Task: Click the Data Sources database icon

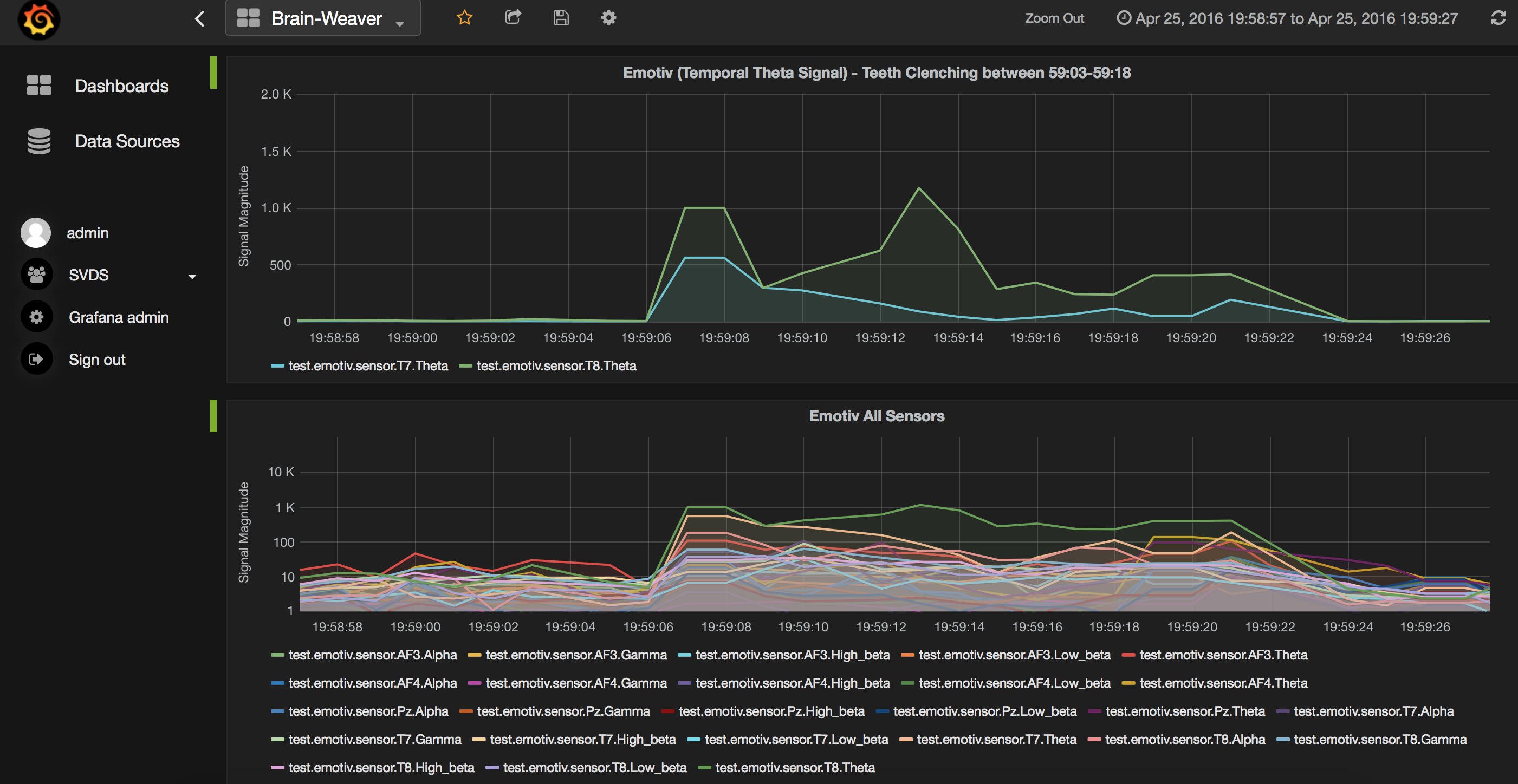Action: [x=39, y=141]
